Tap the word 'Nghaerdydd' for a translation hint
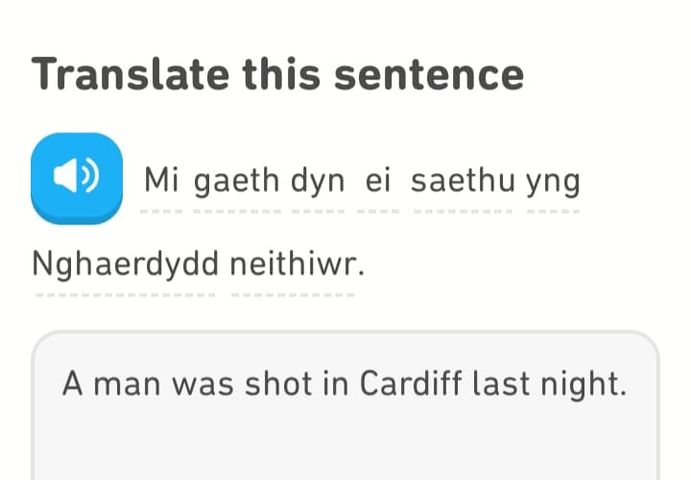Viewport: 691px width, 480px height. click(125, 264)
